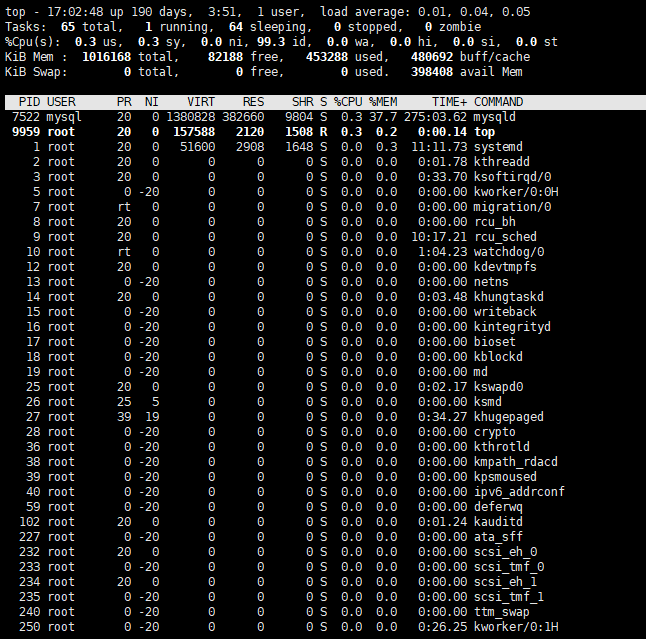
Task: Select the watchdog/0 command name
Action: [511, 252]
